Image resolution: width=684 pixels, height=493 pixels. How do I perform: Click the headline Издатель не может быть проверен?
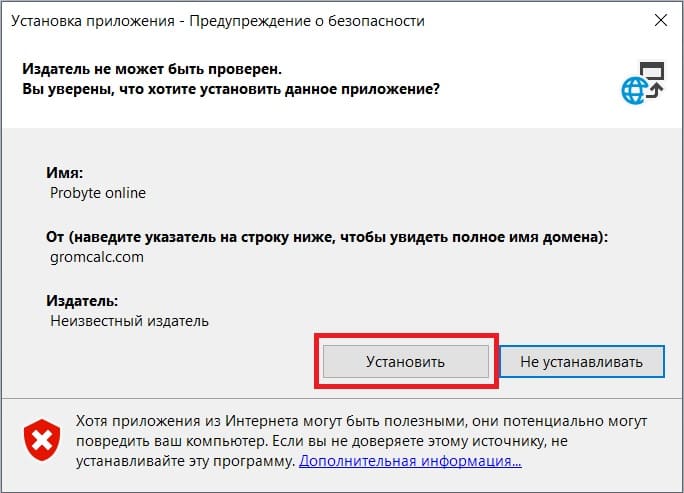[x=151, y=70]
